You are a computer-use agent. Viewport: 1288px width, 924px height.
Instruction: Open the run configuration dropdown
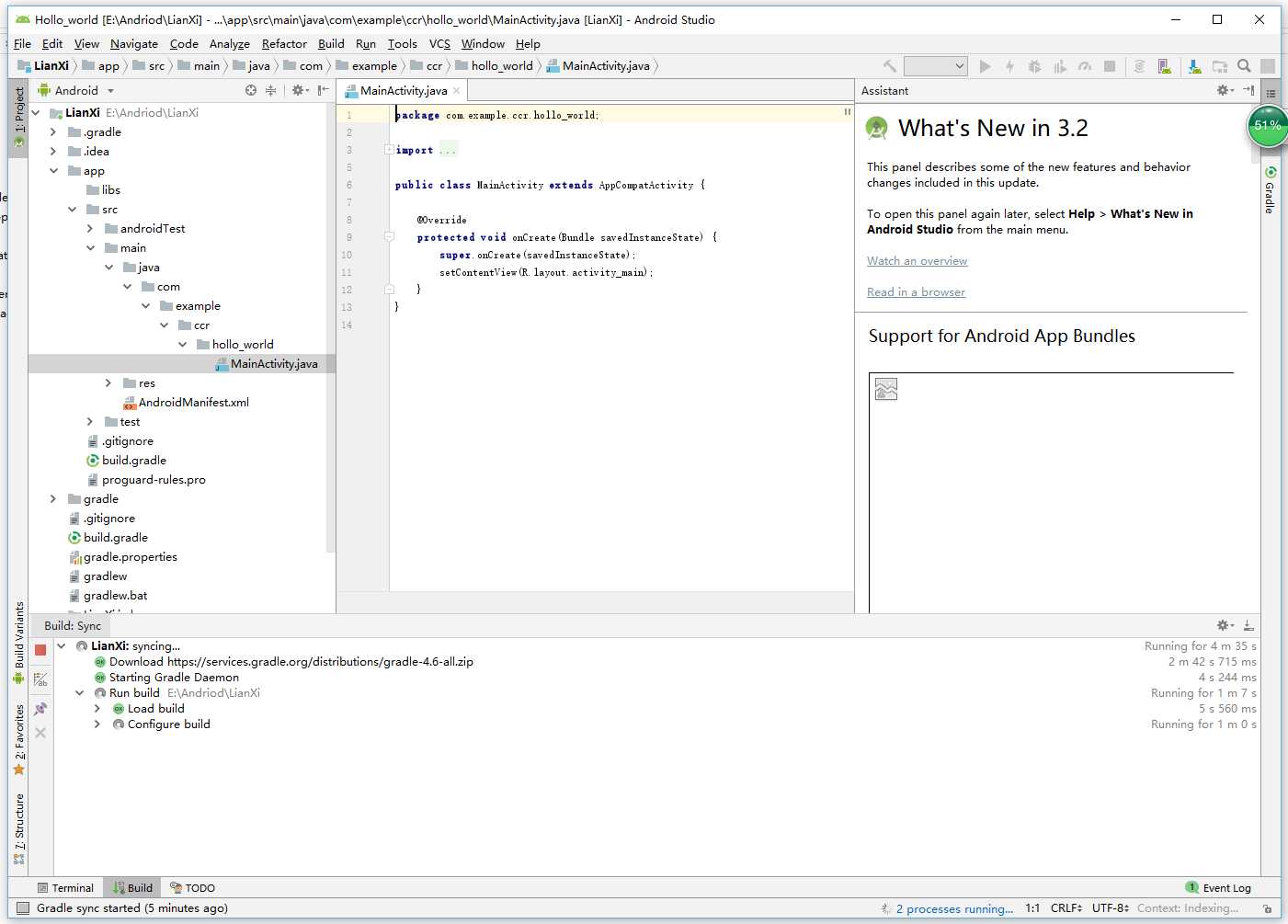click(x=935, y=66)
